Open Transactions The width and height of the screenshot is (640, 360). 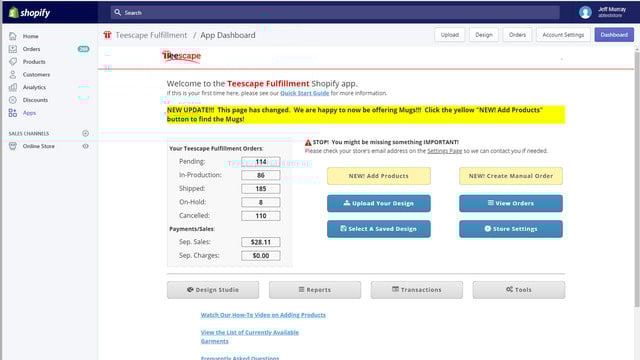point(417,290)
